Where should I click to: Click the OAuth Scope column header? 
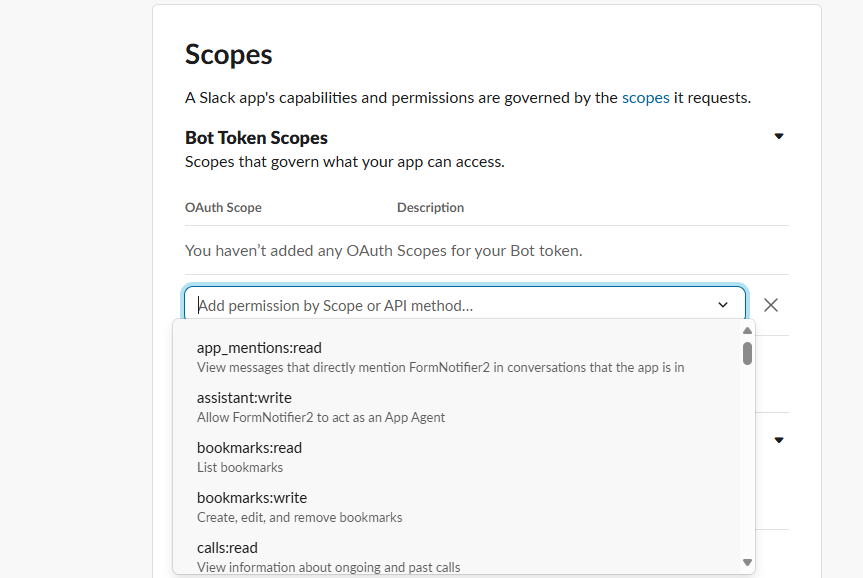pyautogui.click(x=223, y=208)
